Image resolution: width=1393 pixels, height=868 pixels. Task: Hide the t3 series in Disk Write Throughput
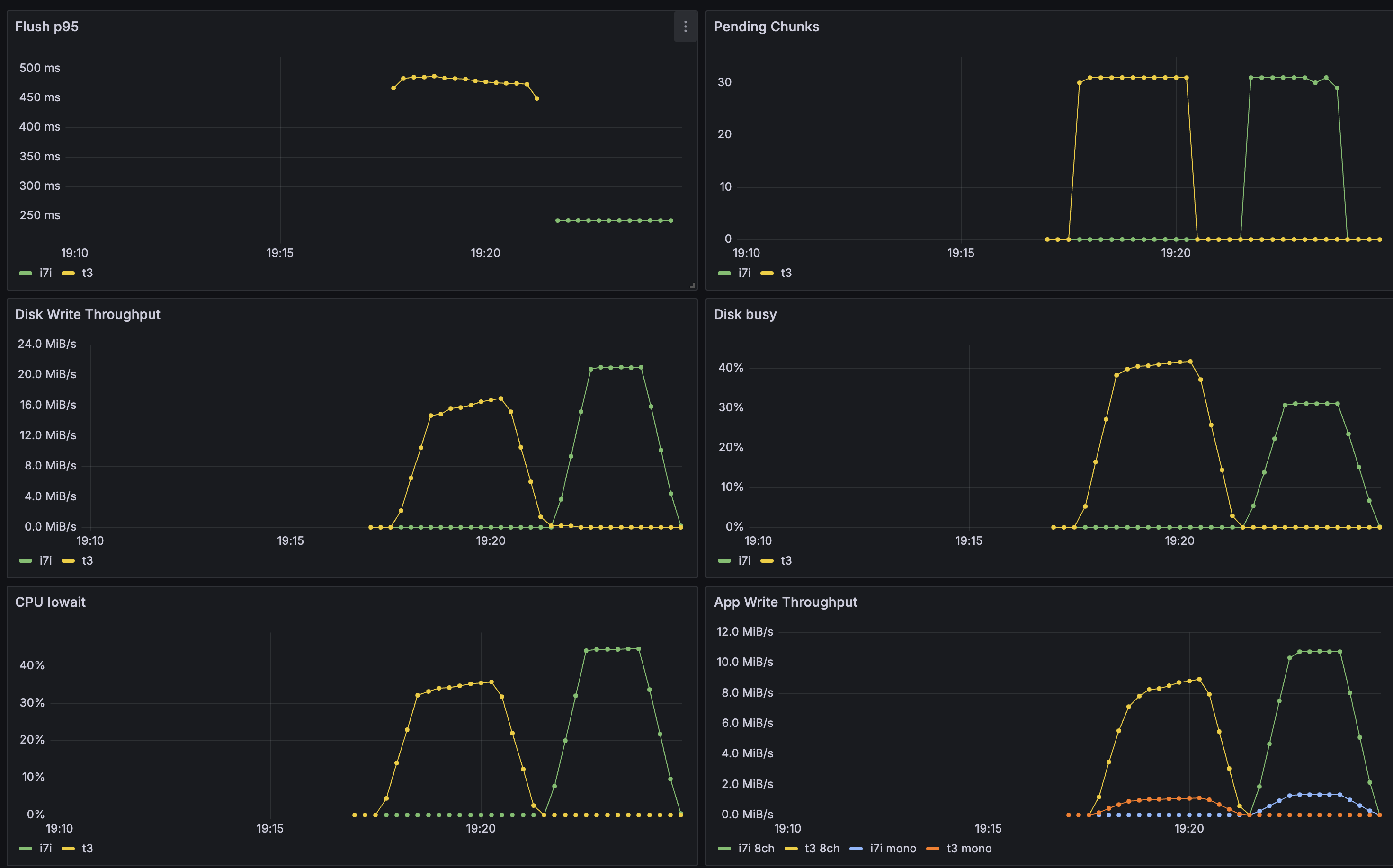click(89, 561)
